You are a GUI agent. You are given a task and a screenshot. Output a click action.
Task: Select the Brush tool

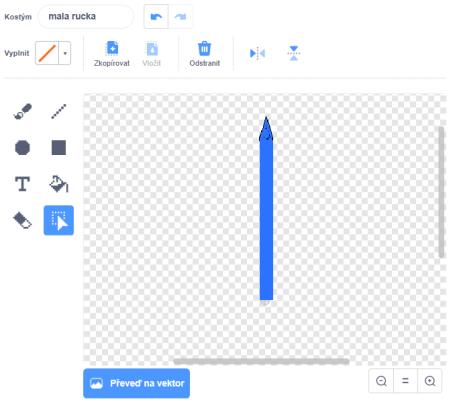[23, 111]
